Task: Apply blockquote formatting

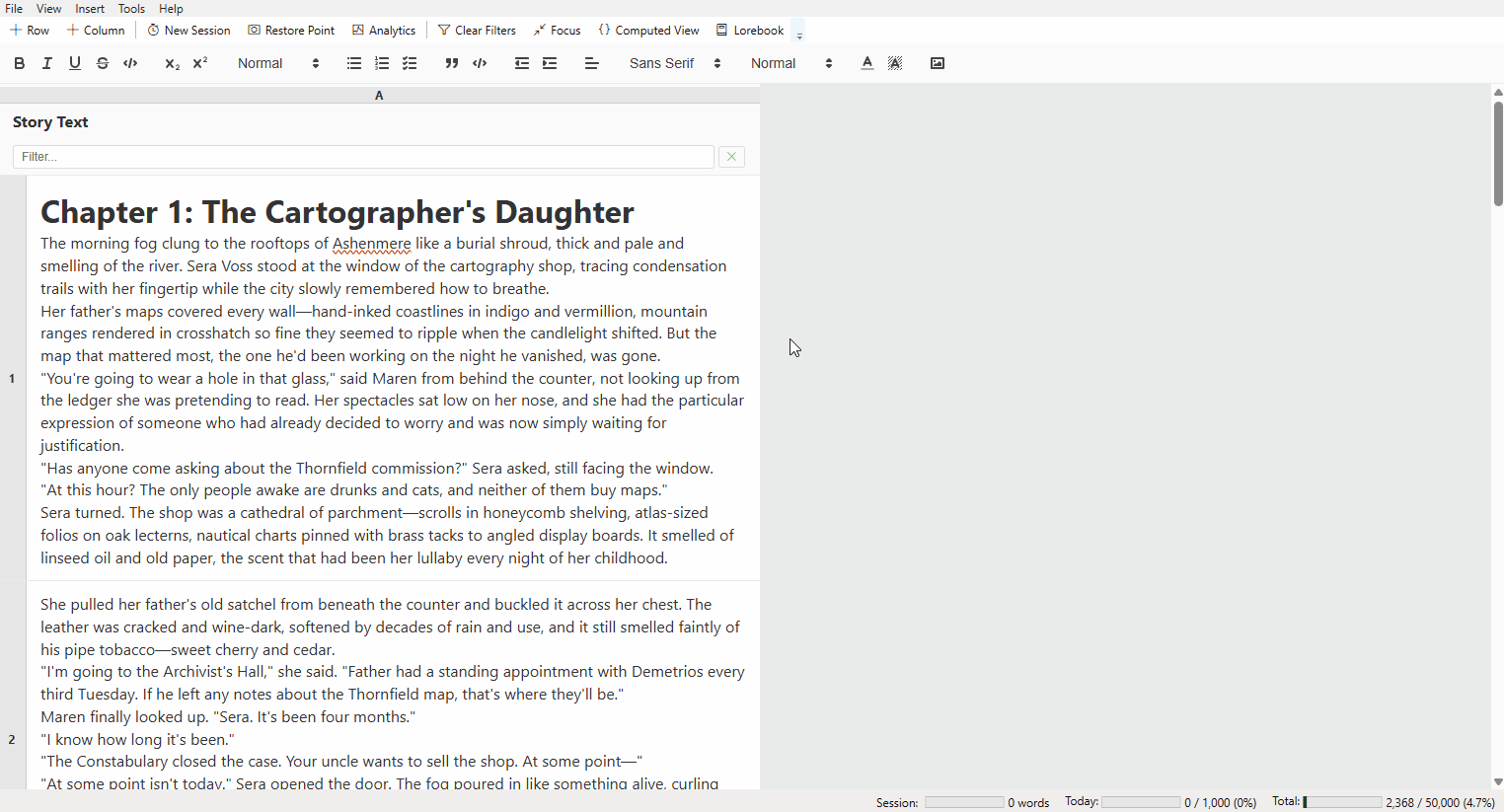Action: pyautogui.click(x=452, y=63)
